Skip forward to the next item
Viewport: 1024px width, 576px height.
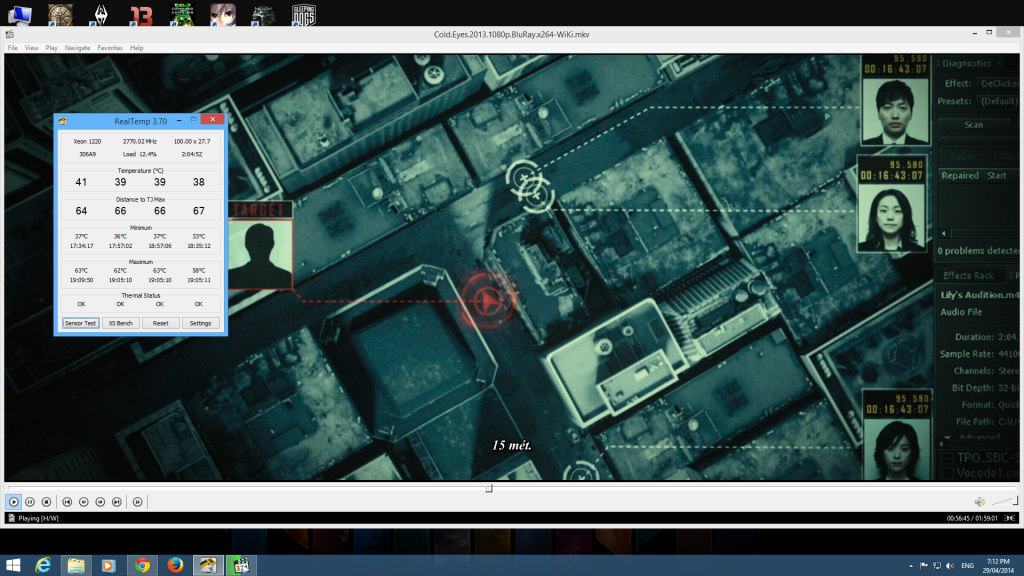(117, 502)
